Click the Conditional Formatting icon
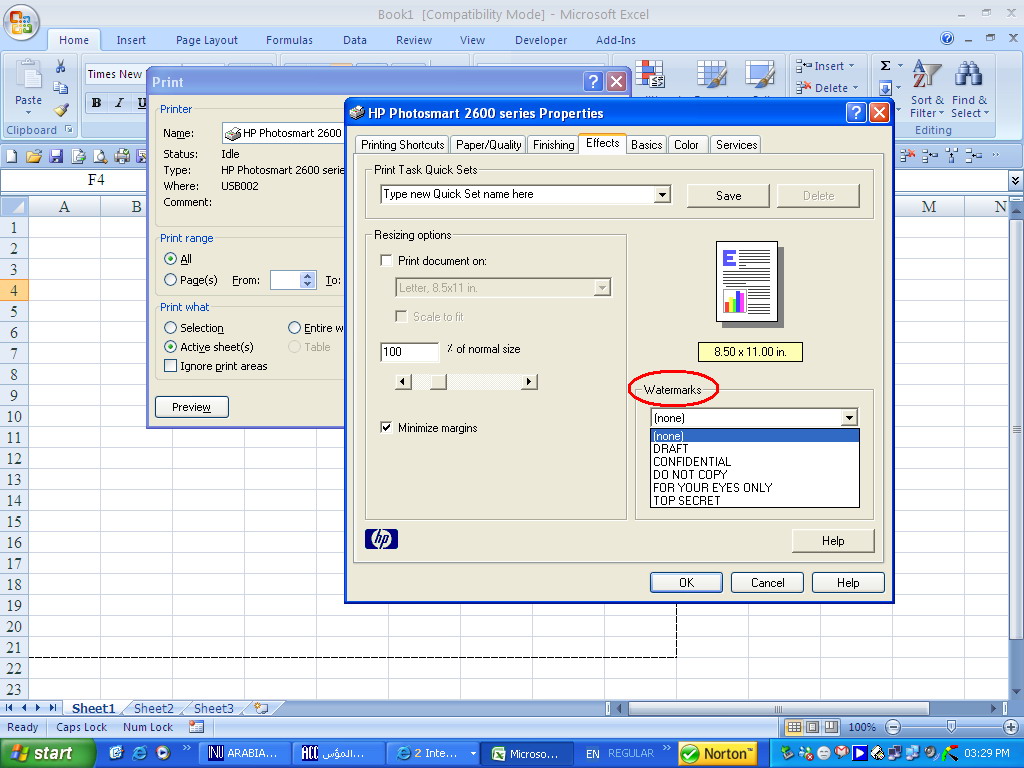1024x768 pixels. click(x=650, y=74)
